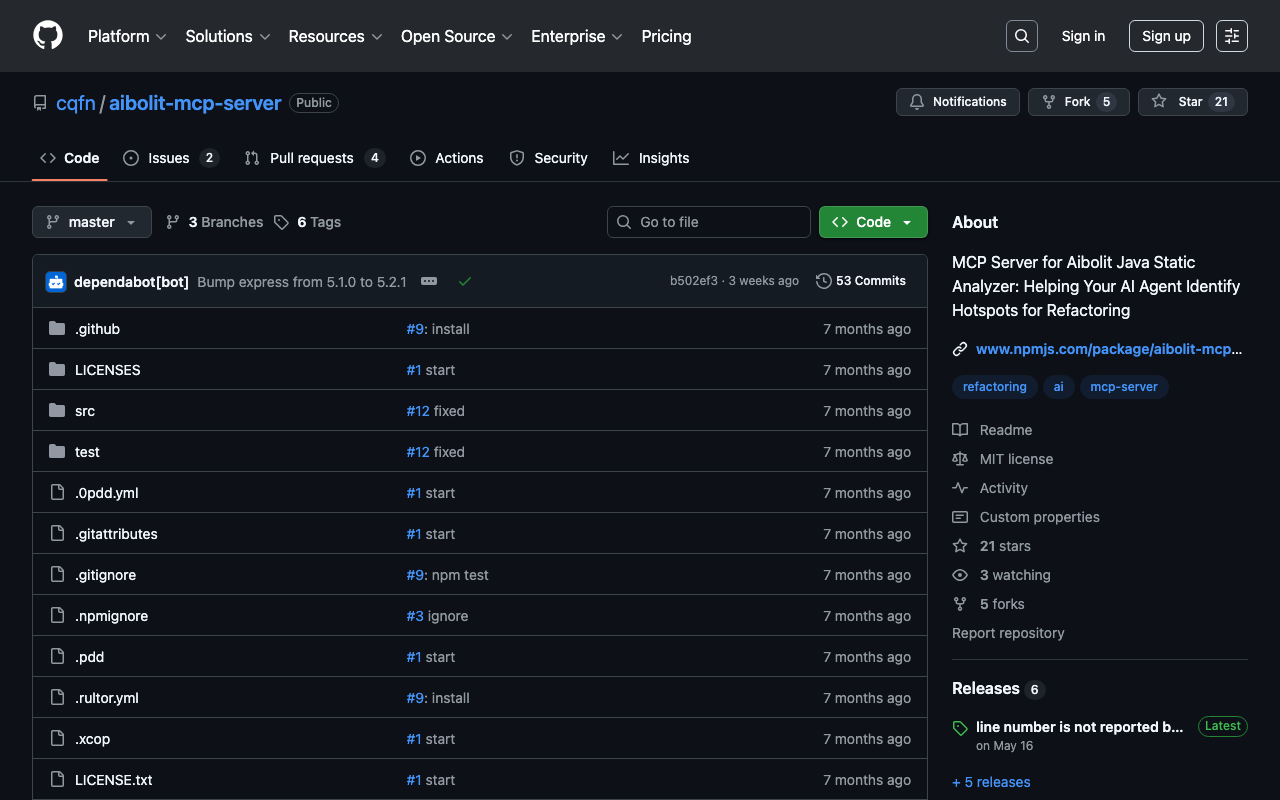Fork the aibolit-mcp-server repository
This screenshot has width=1280, height=800.
(x=1078, y=102)
